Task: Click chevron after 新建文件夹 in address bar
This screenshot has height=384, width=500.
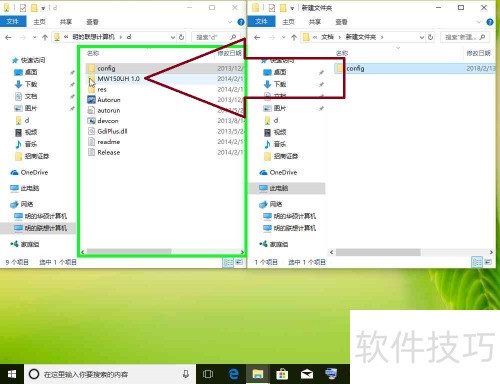Action: pos(382,37)
